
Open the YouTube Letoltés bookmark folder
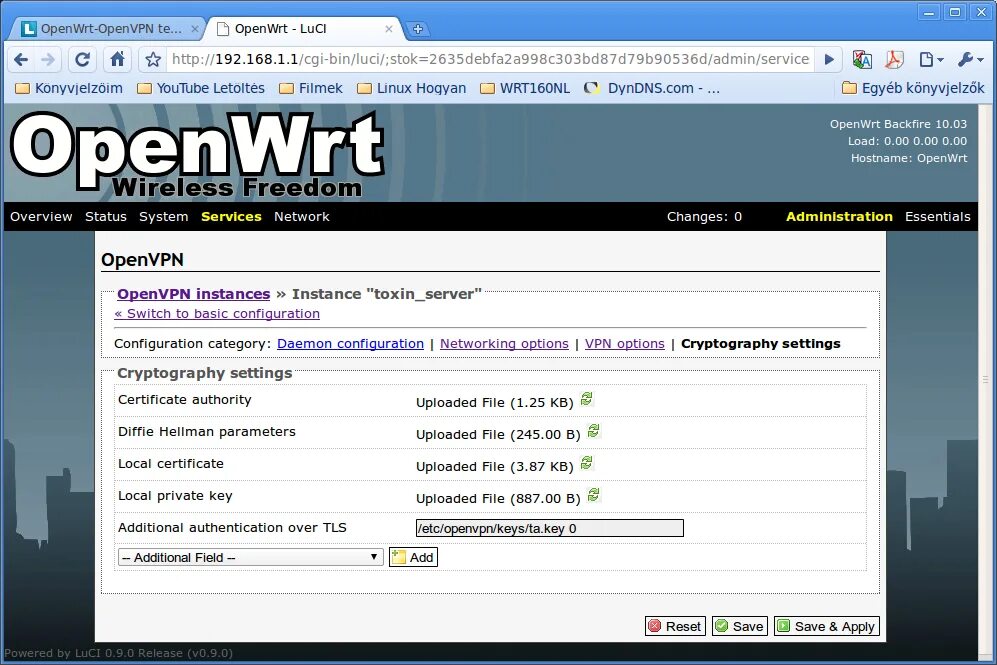[x=201, y=88]
